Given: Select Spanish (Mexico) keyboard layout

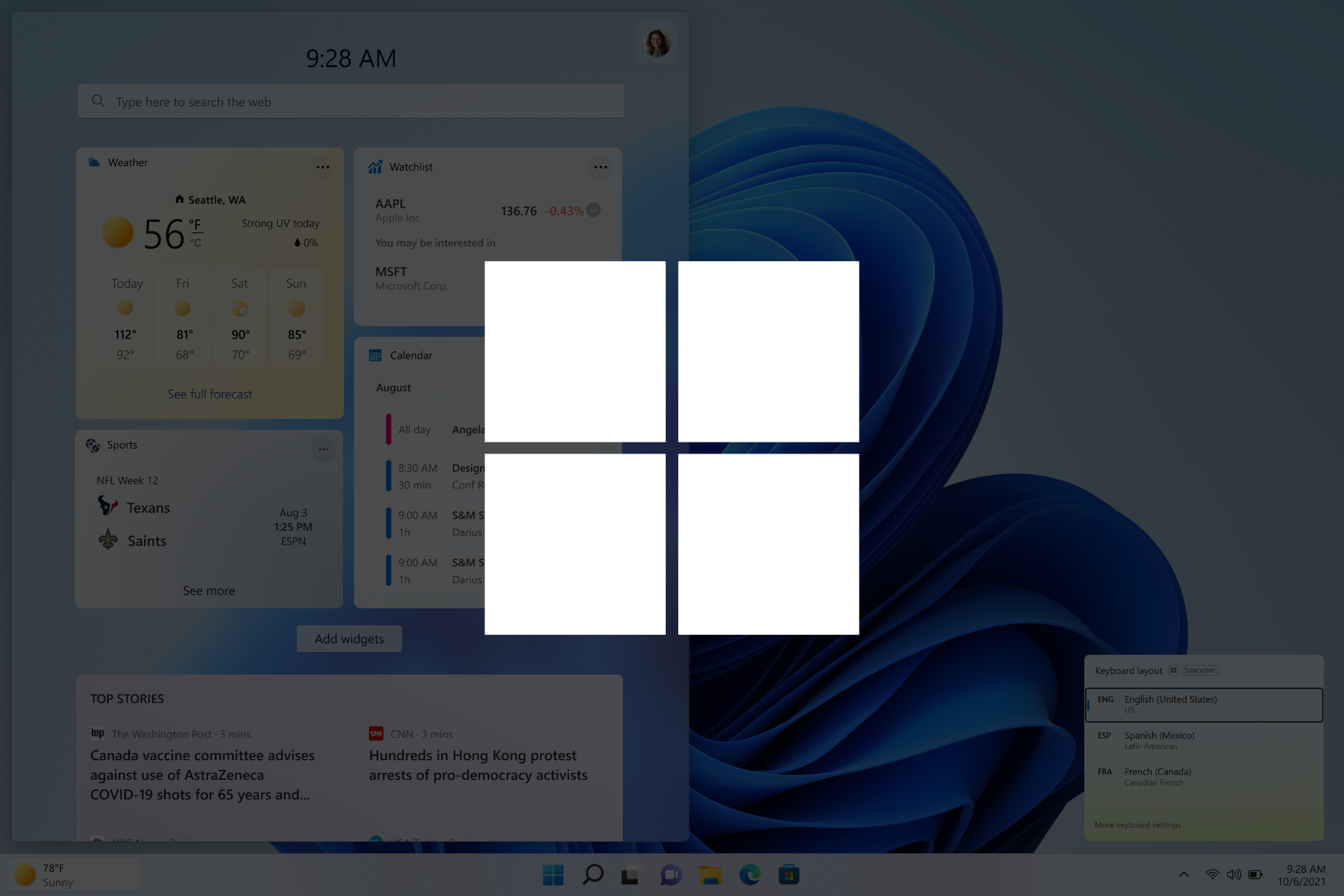Looking at the screenshot, I should (x=1204, y=741).
